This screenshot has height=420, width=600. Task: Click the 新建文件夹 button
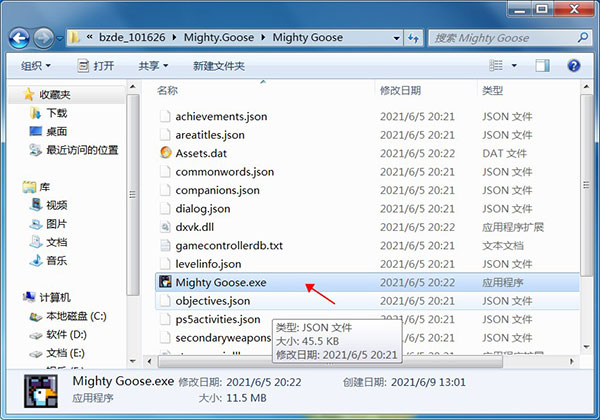click(218, 66)
